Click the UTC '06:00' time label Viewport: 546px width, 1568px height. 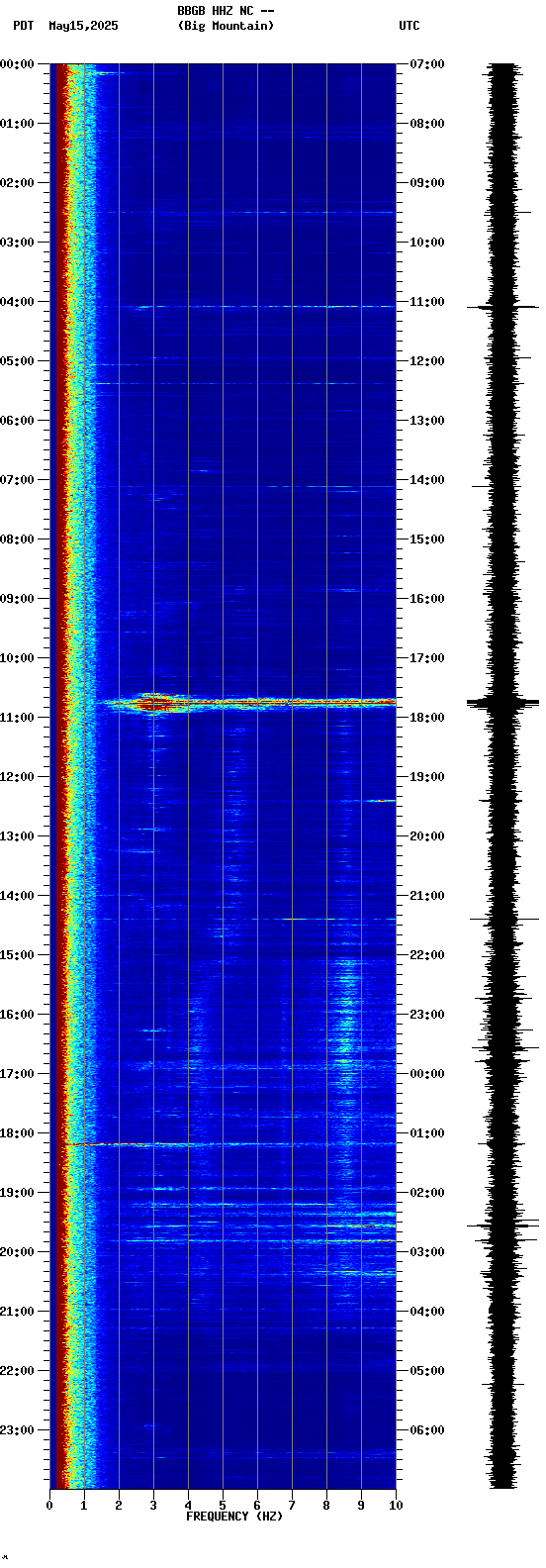[427, 1430]
